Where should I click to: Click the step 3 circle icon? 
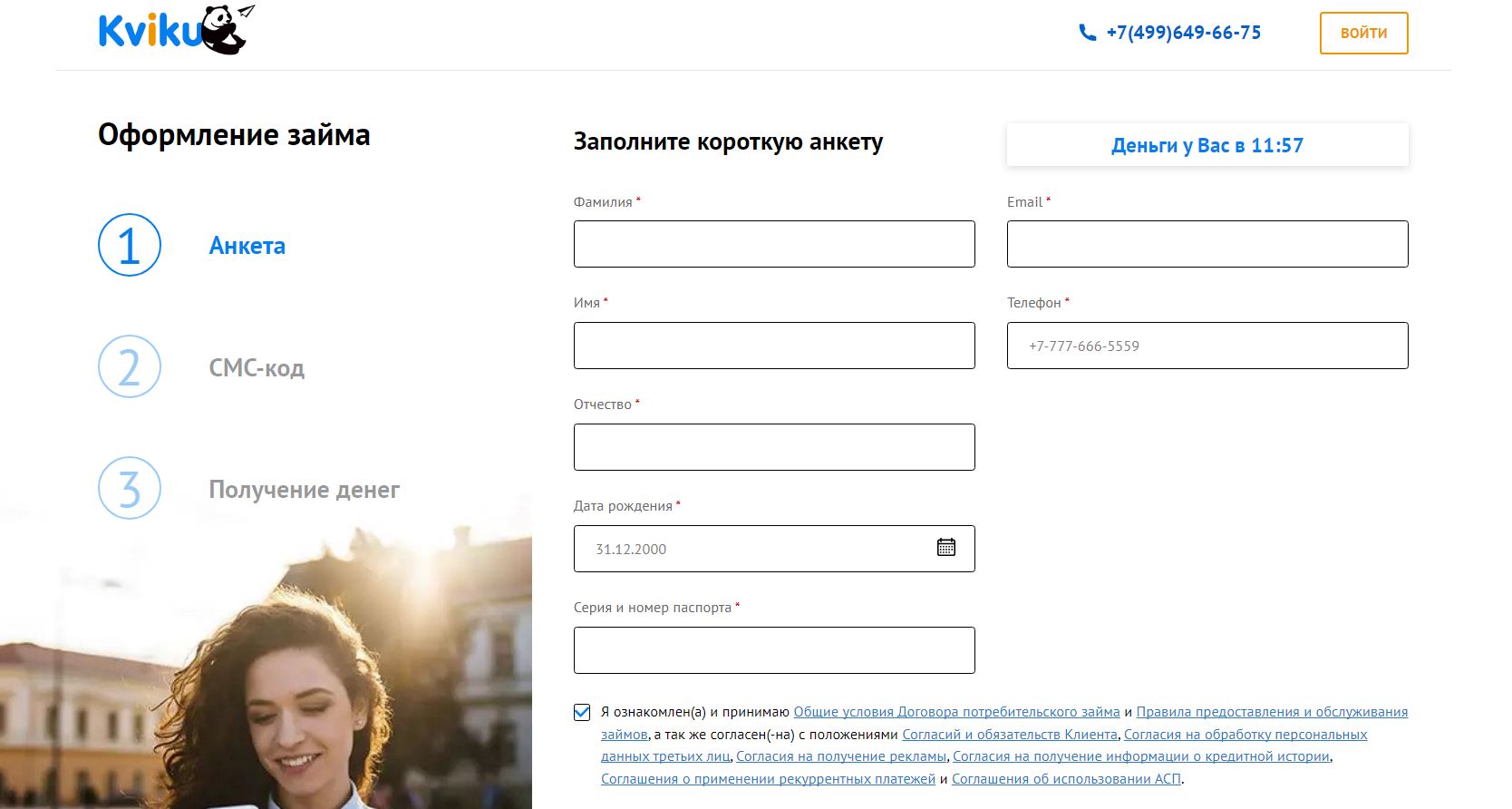129,490
